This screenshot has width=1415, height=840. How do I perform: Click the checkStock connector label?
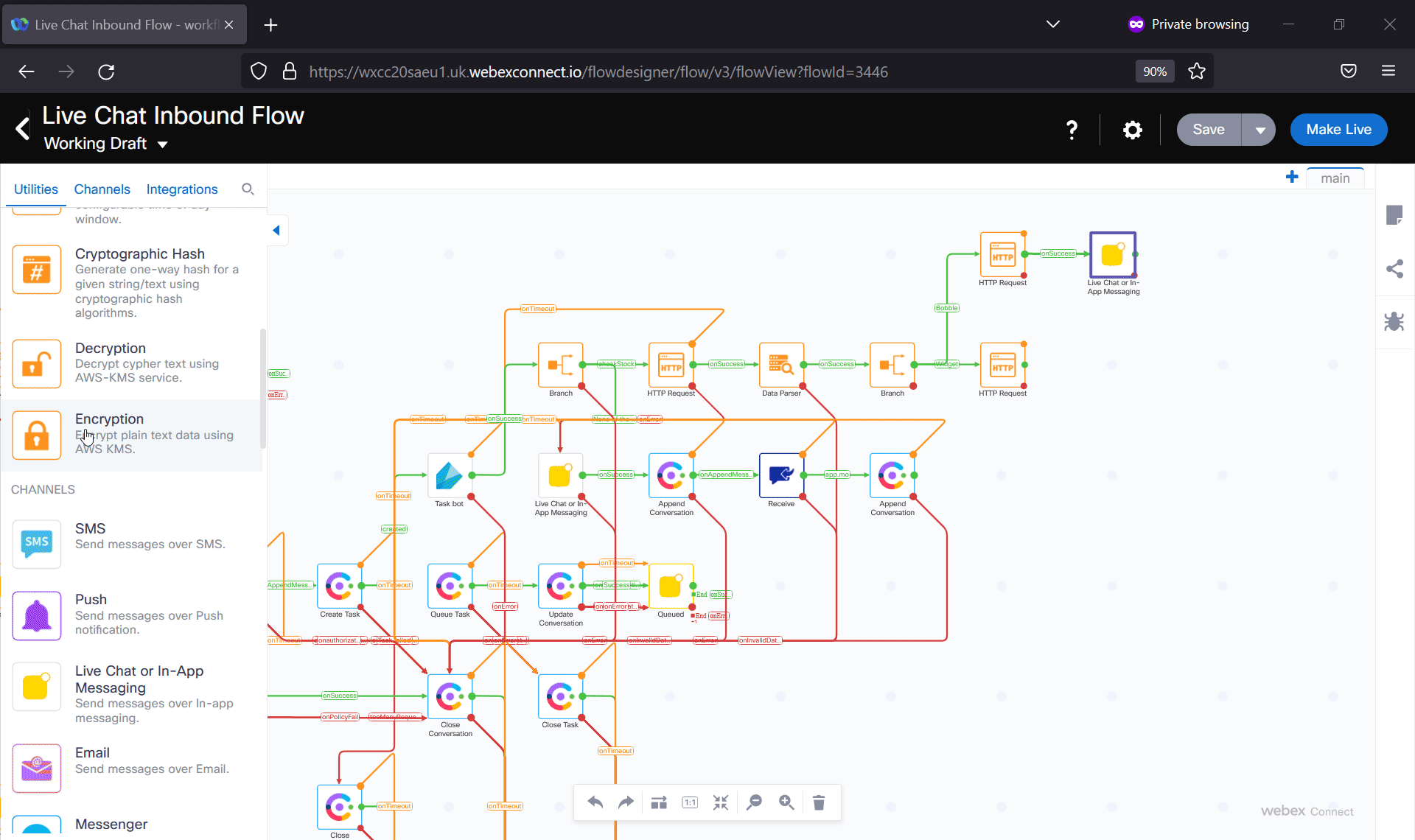pyautogui.click(x=616, y=364)
